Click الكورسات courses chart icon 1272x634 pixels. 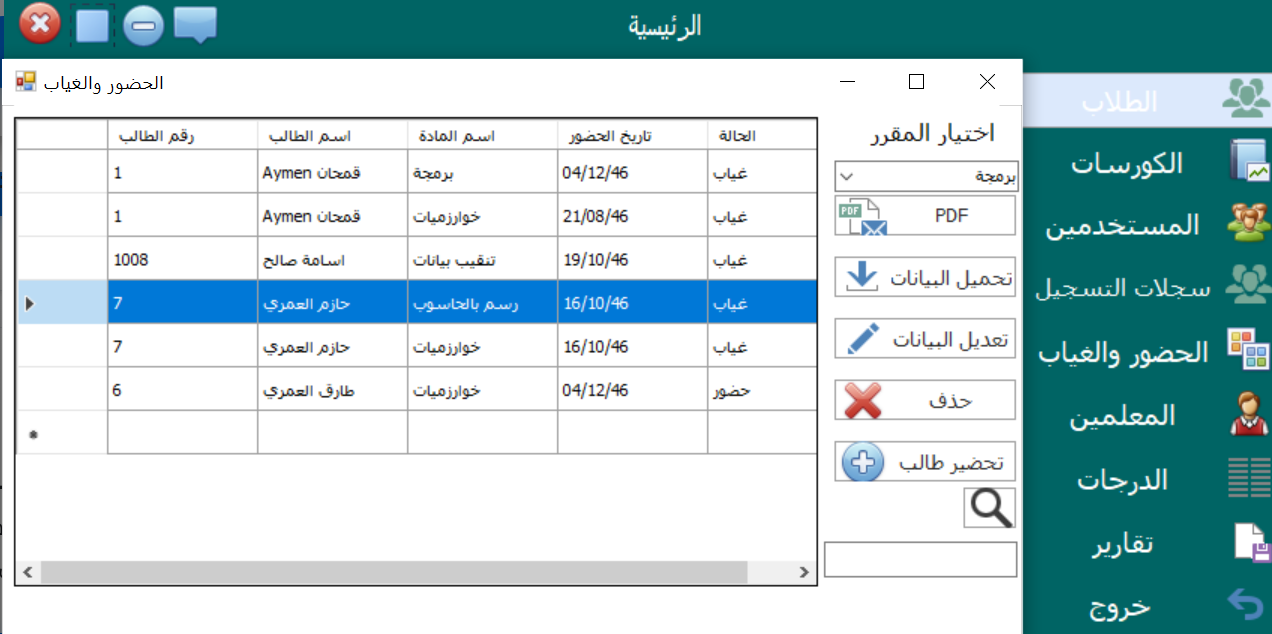point(1248,162)
